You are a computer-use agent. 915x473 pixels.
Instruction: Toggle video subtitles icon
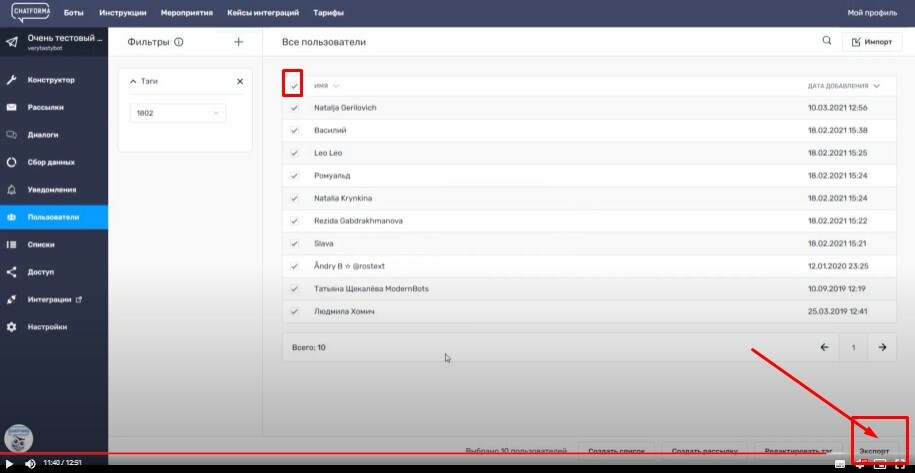coord(840,464)
